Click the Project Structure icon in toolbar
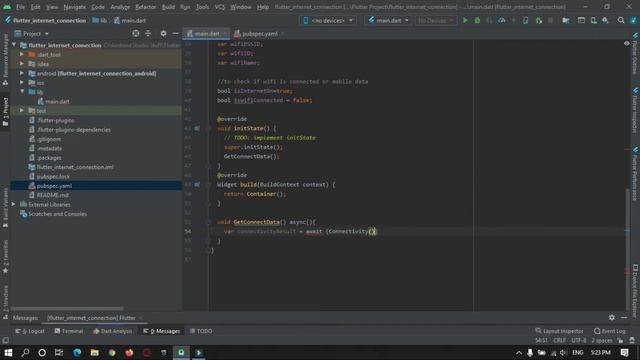This screenshot has height=360, width=640. click(x=566, y=20)
